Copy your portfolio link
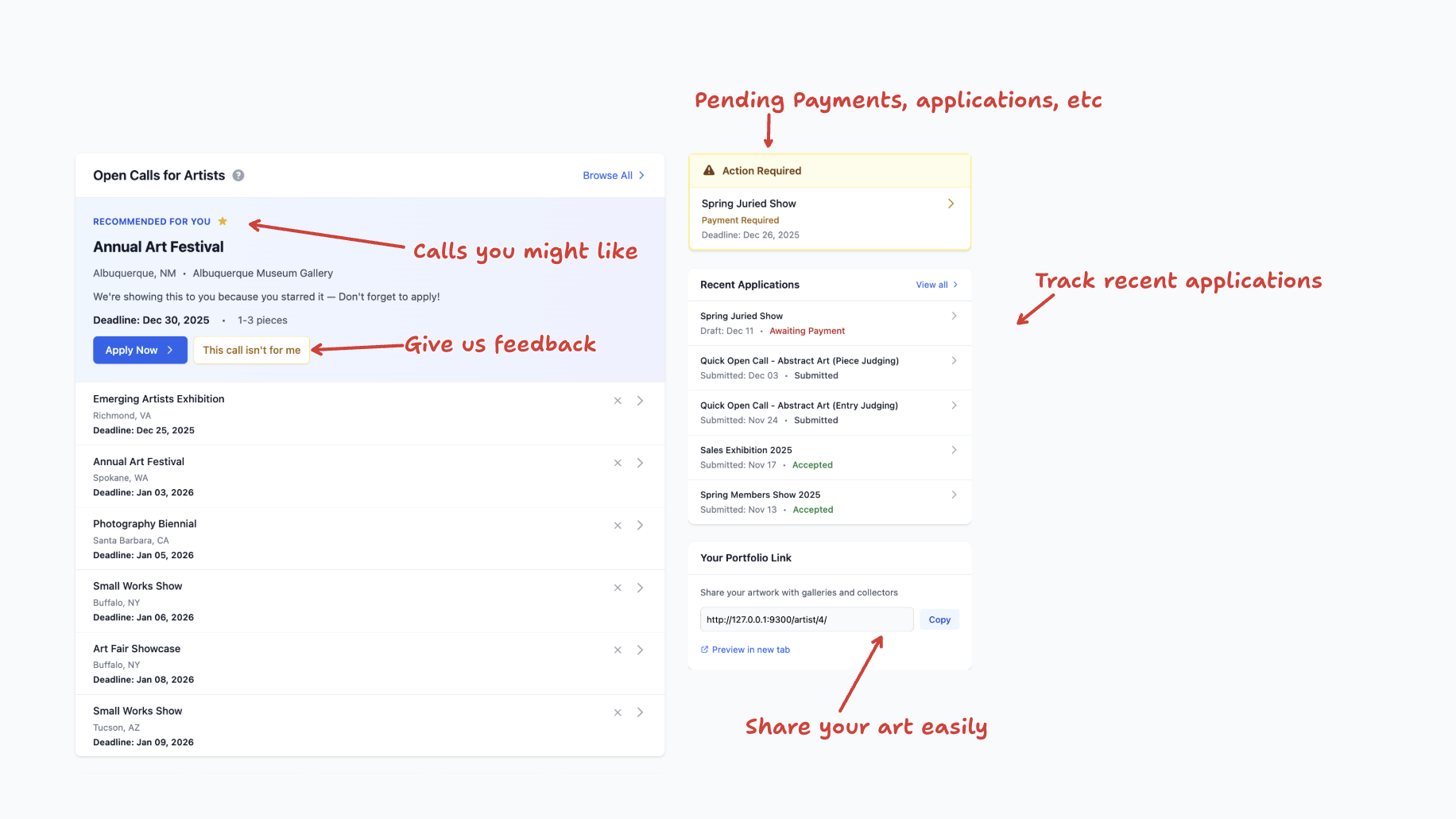This screenshot has height=819, width=1456. [939, 619]
